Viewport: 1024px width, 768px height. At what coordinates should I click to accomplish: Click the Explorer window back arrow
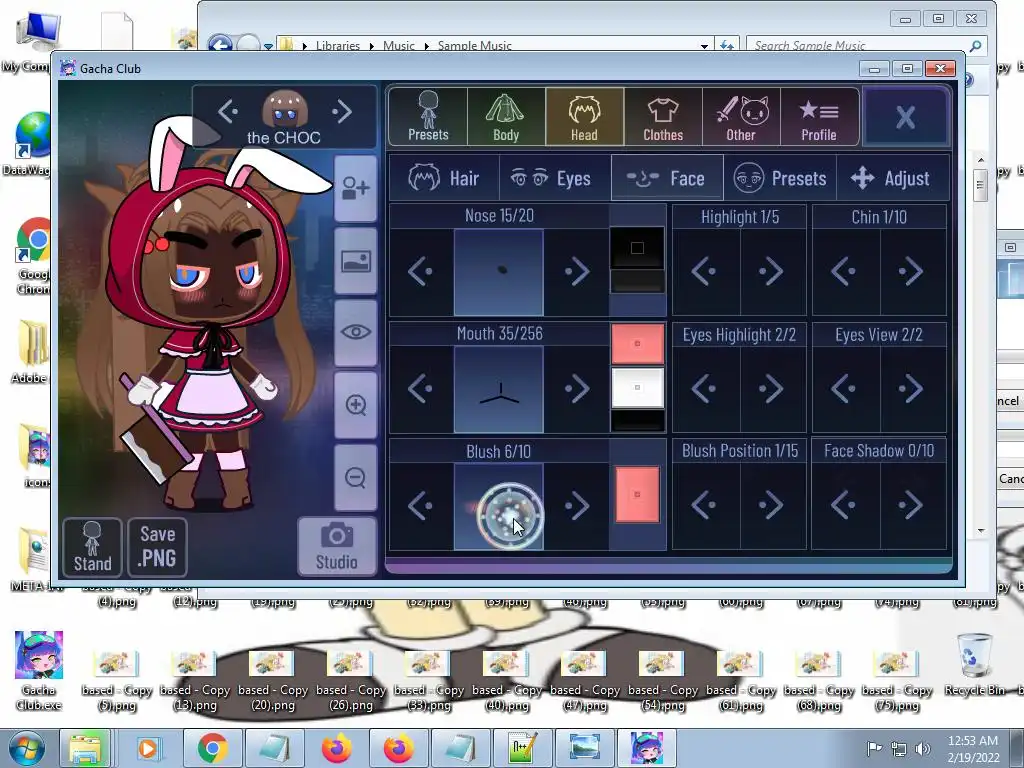(221, 45)
